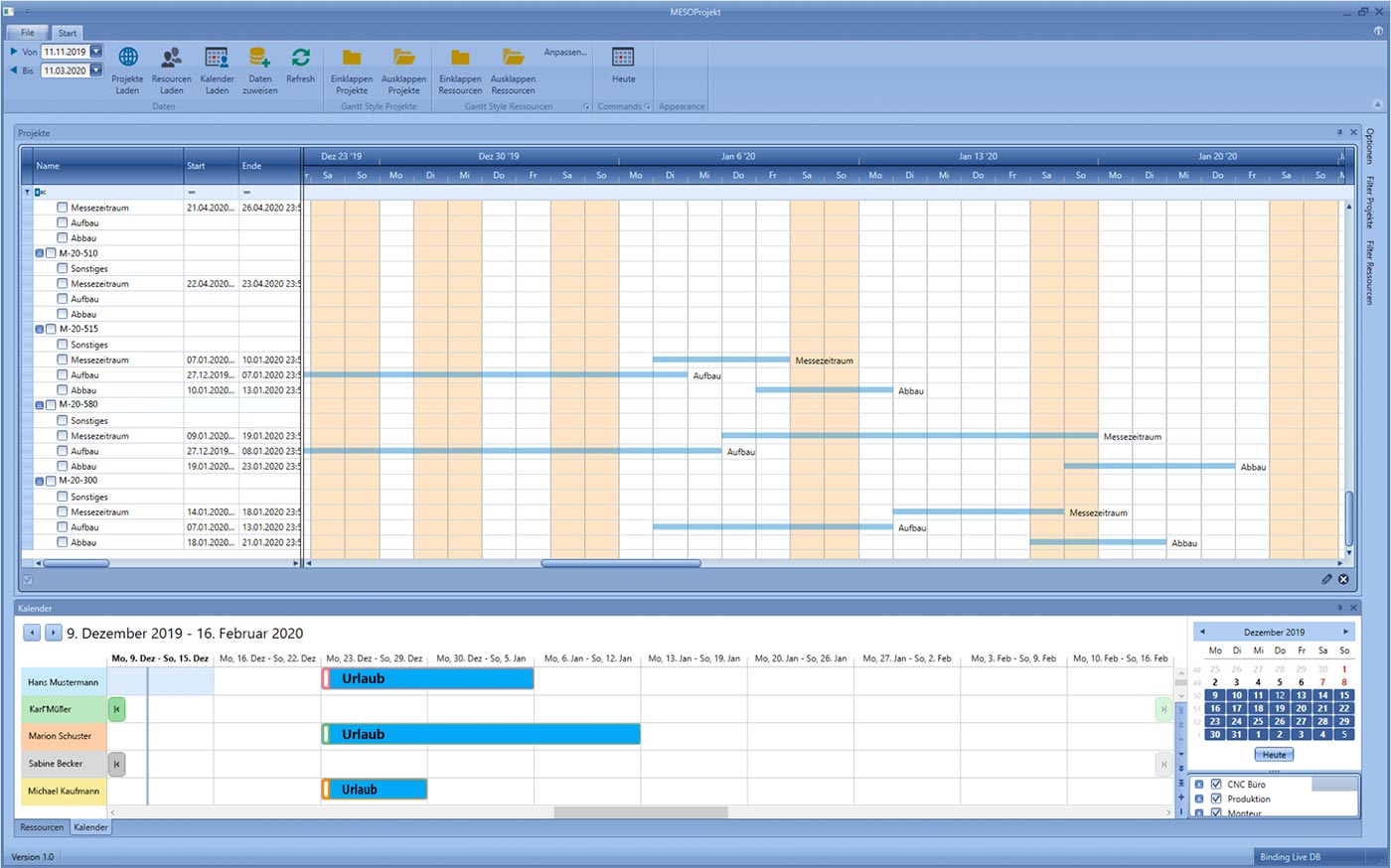Uncheck the Monteur resource group
This screenshot has width=1391, height=868.
(1216, 812)
